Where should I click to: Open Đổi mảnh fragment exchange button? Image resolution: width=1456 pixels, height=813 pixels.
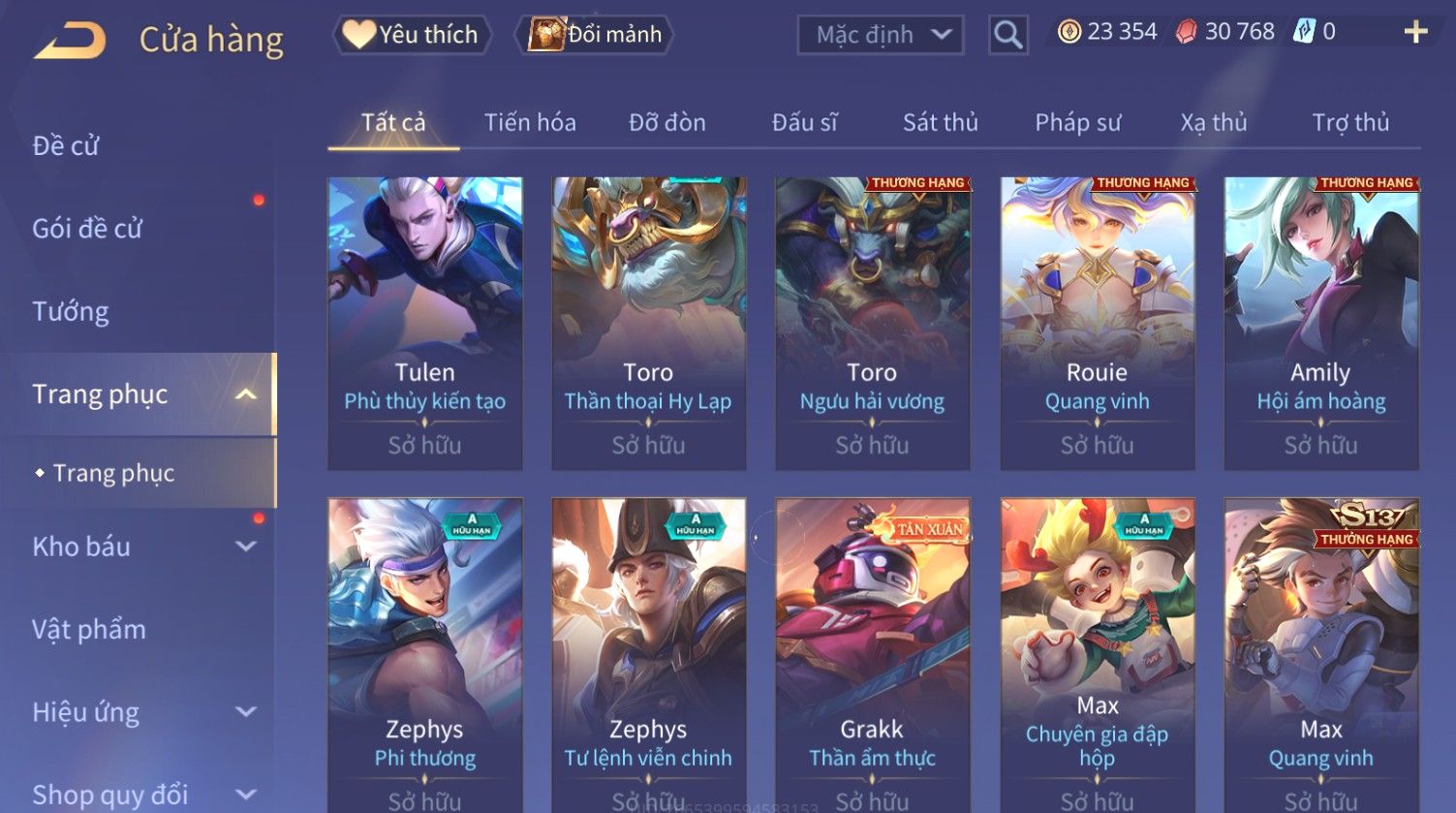595,35
